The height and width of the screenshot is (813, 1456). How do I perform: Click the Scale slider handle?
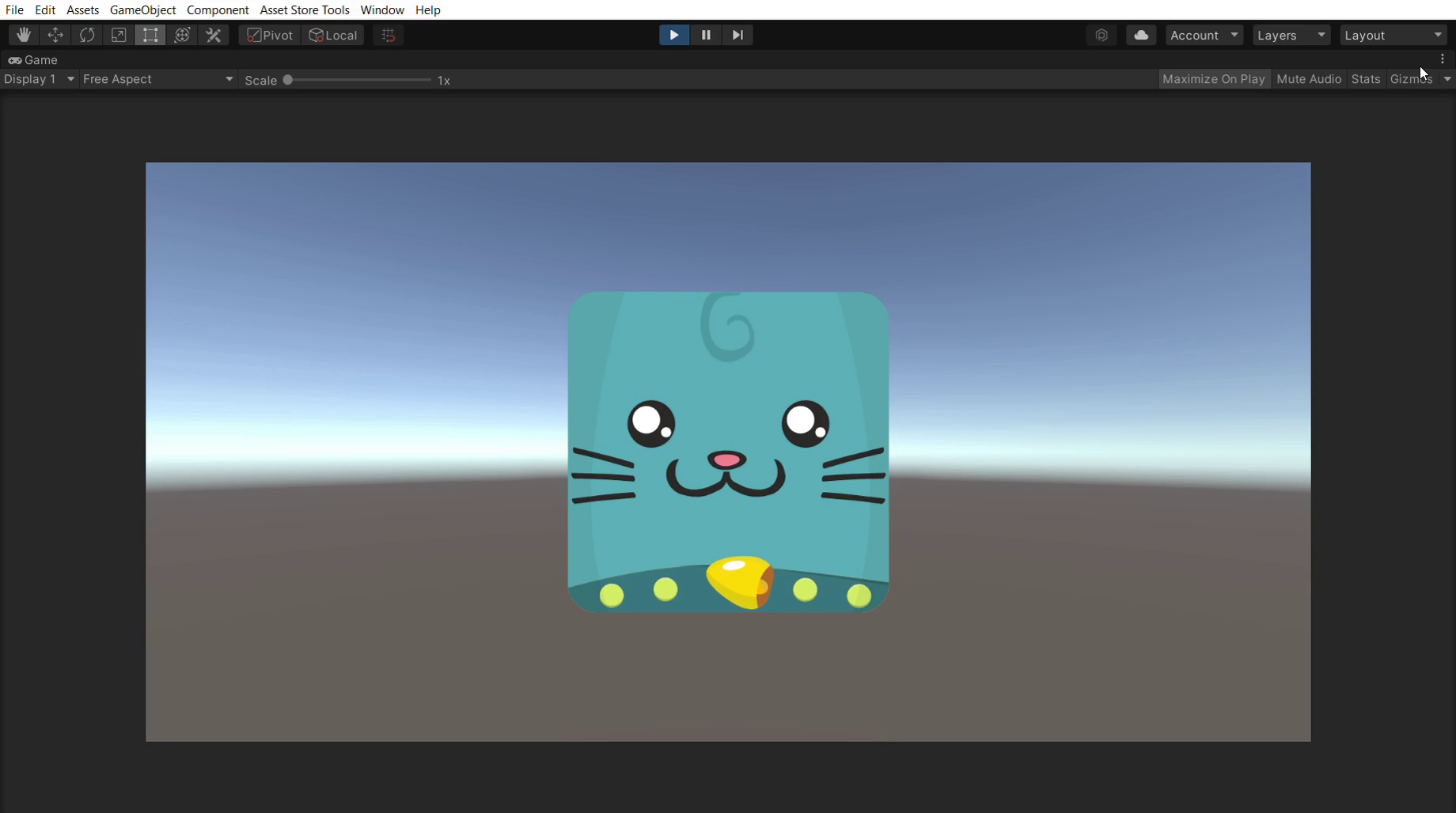click(288, 80)
